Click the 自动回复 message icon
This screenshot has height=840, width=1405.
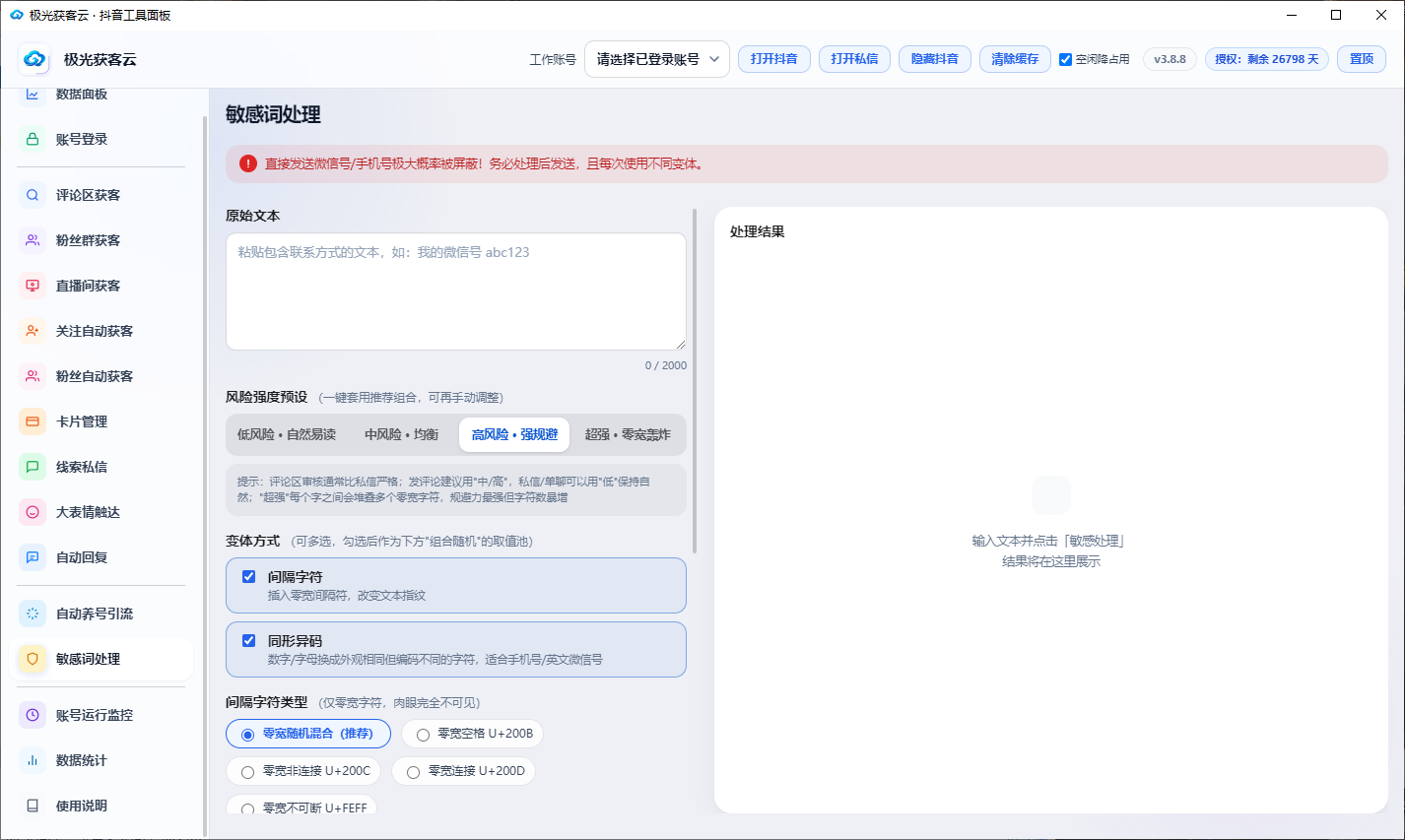pos(33,557)
